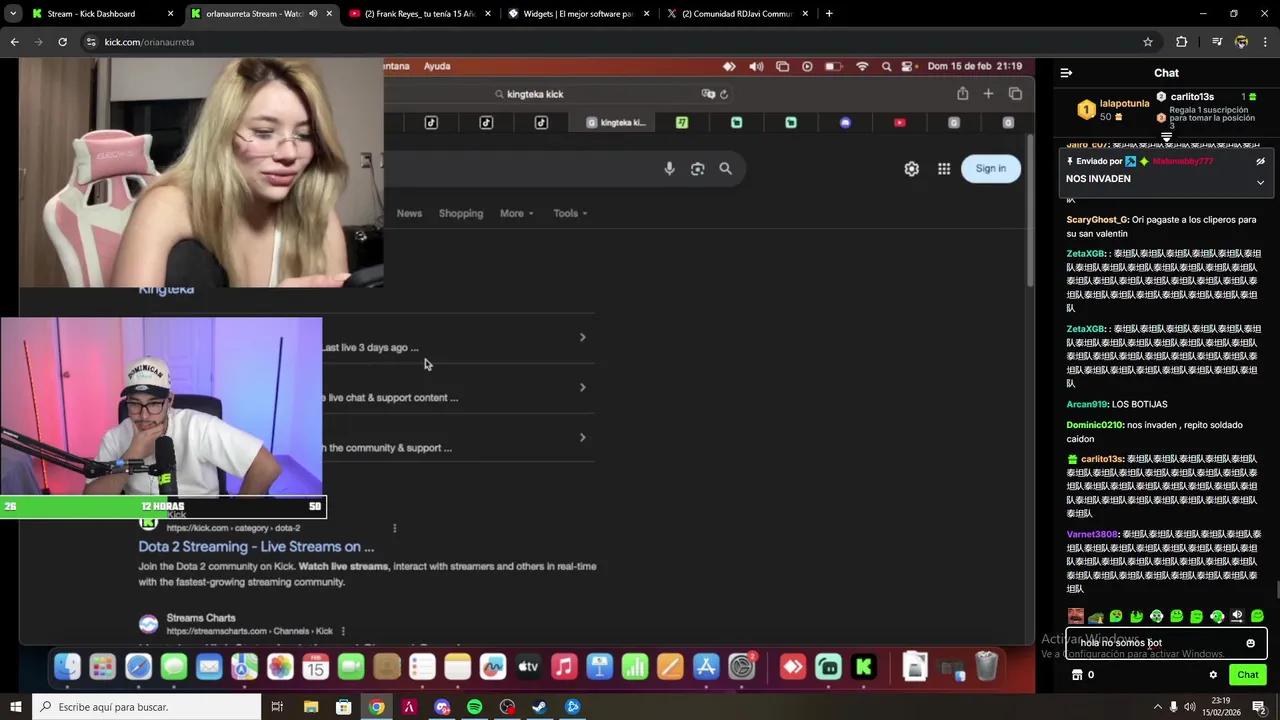Click the Windows taskbar search box
This screenshot has width=1280, height=720.
coord(145,707)
